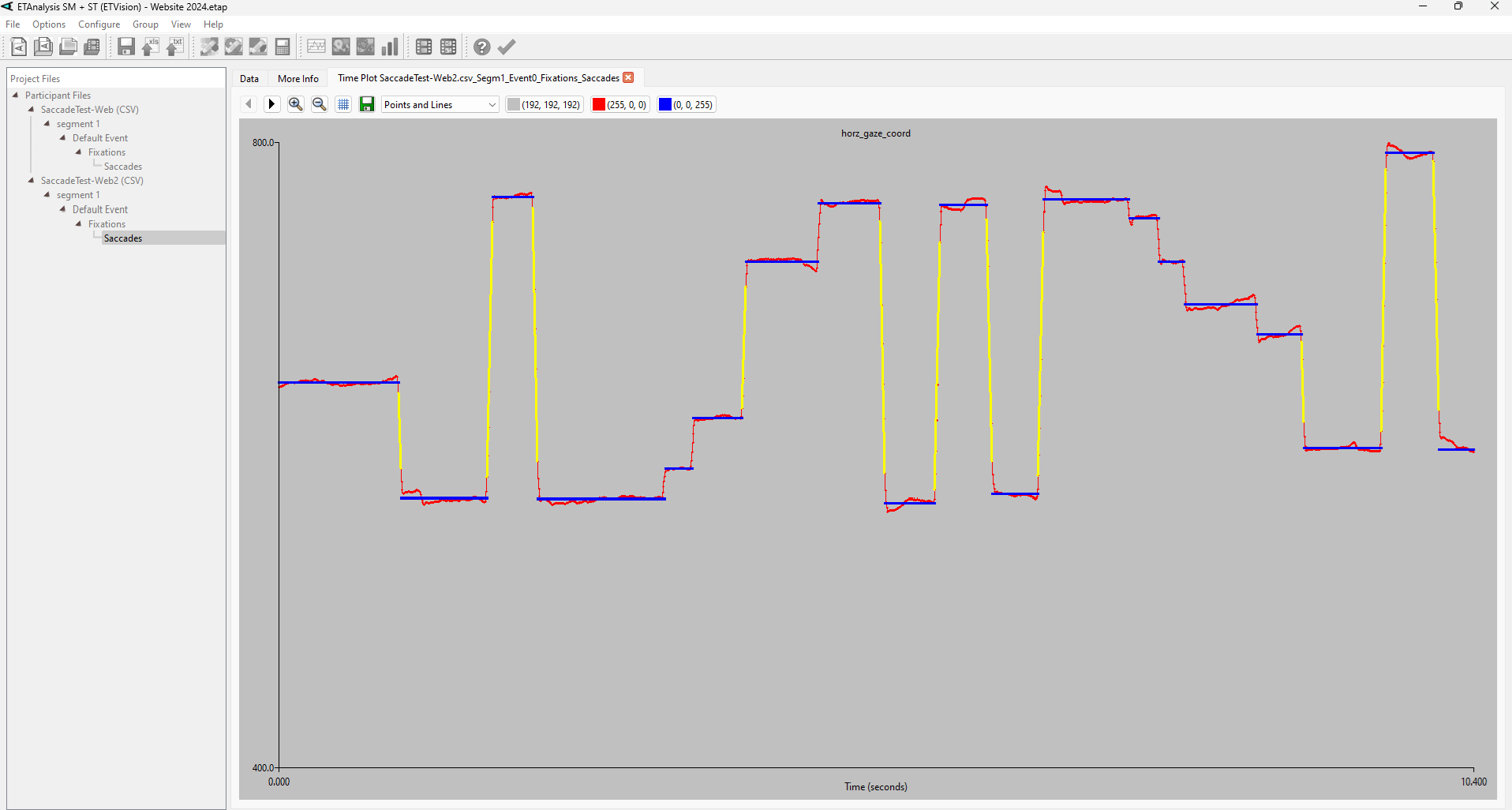Select SaccadeTest-Web2 (CSV) file label
Viewport: 1512px width, 810px height.
click(92, 181)
